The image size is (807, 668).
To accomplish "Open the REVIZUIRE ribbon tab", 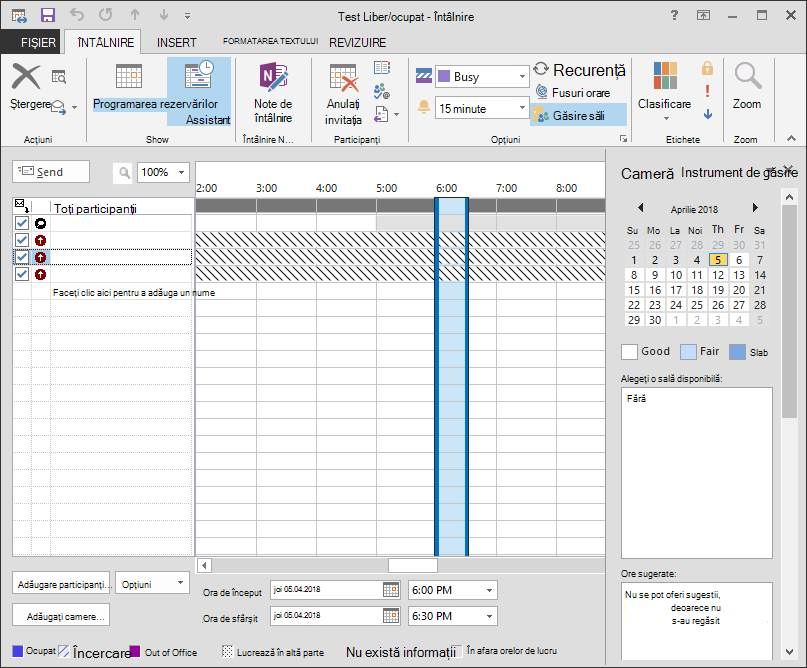I will pos(358,43).
